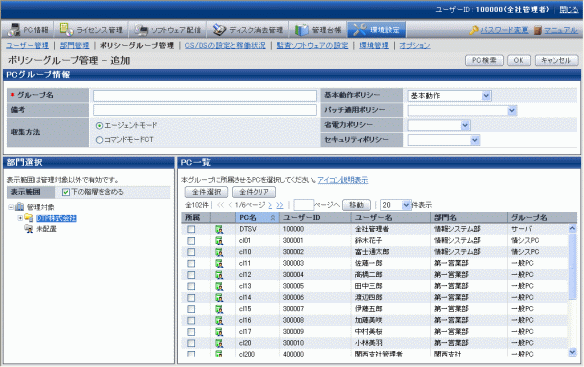Click the 管理対象 building icon
Viewport: 584px width, 367px height.
click(x=19, y=207)
